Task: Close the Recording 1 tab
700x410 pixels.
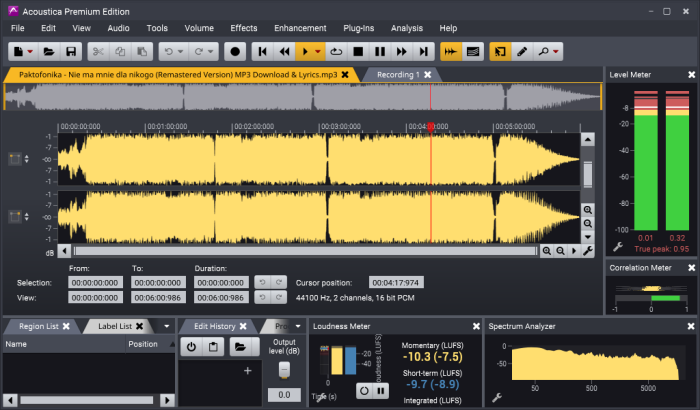Action: (x=428, y=75)
